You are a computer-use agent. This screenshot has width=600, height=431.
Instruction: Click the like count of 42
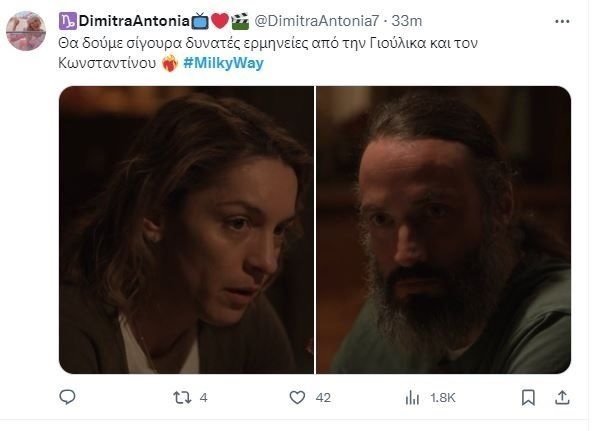[x=322, y=398]
